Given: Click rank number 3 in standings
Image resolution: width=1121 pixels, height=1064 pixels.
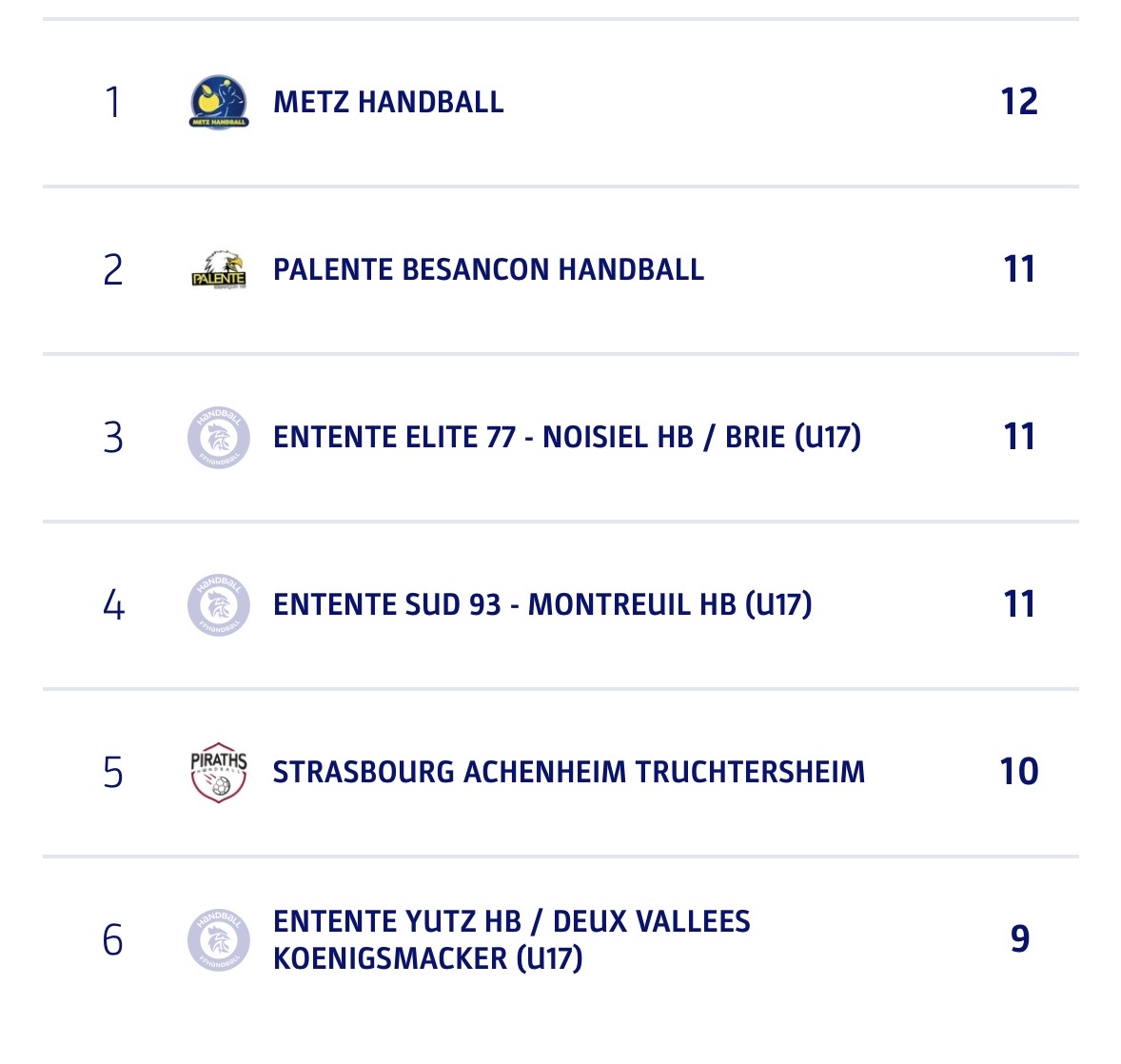Looking at the screenshot, I should click(x=113, y=437).
